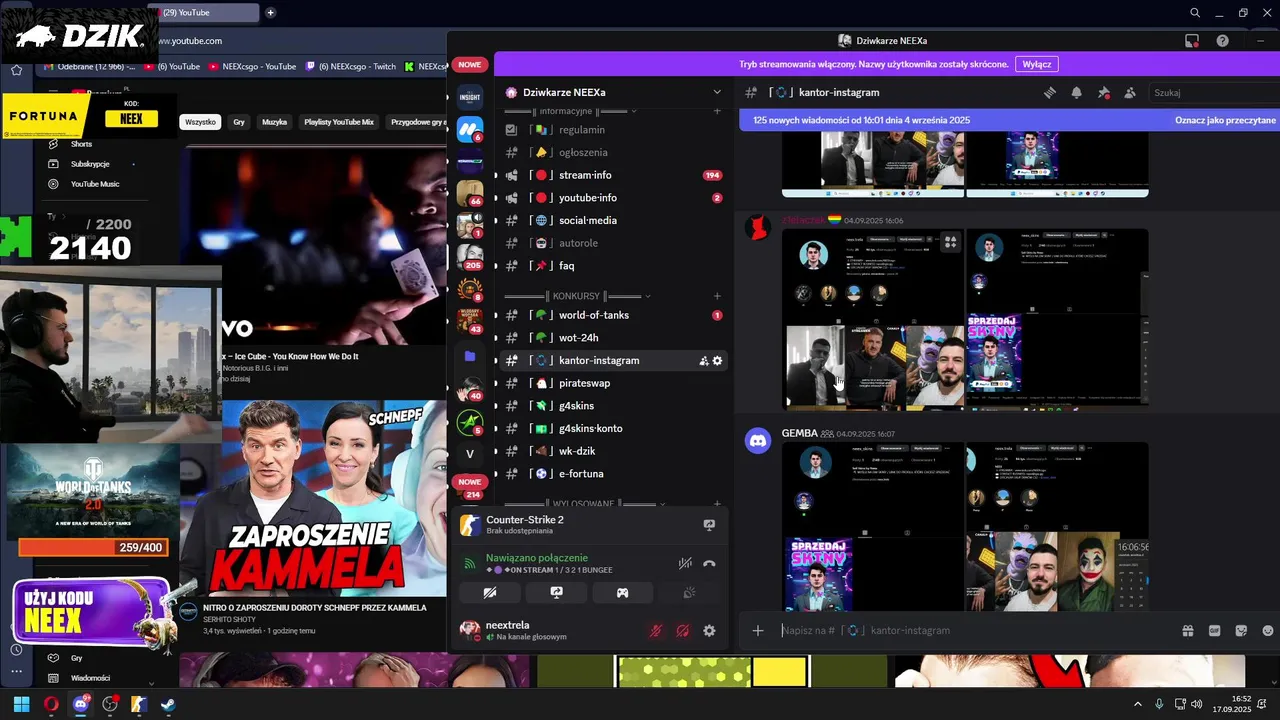1280x720 pixels.
Task: Create invite icon on kantor-instagram channel
Action: coord(703,360)
